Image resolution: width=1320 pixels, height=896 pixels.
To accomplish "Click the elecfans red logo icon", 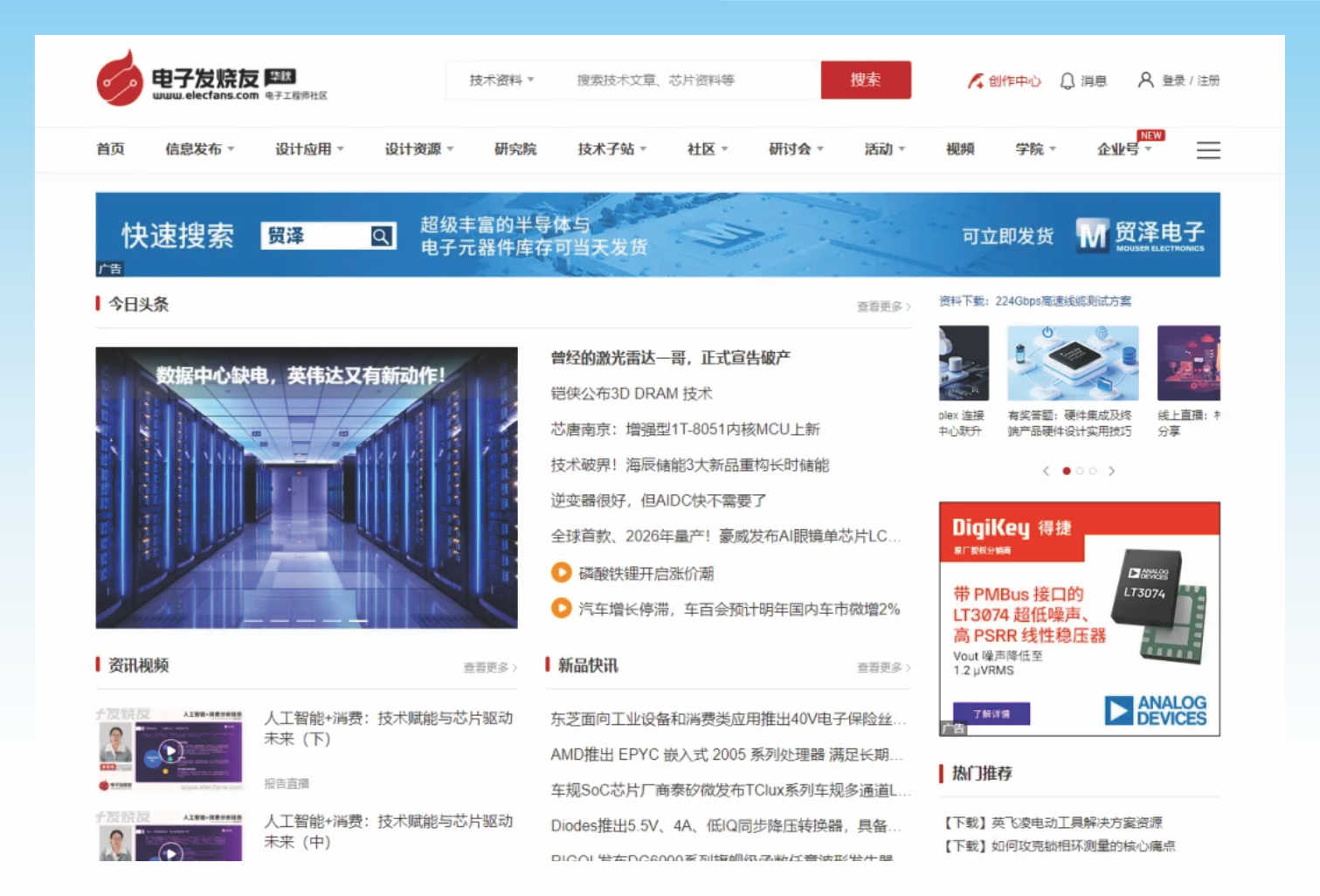I will pyautogui.click(x=119, y=79).
